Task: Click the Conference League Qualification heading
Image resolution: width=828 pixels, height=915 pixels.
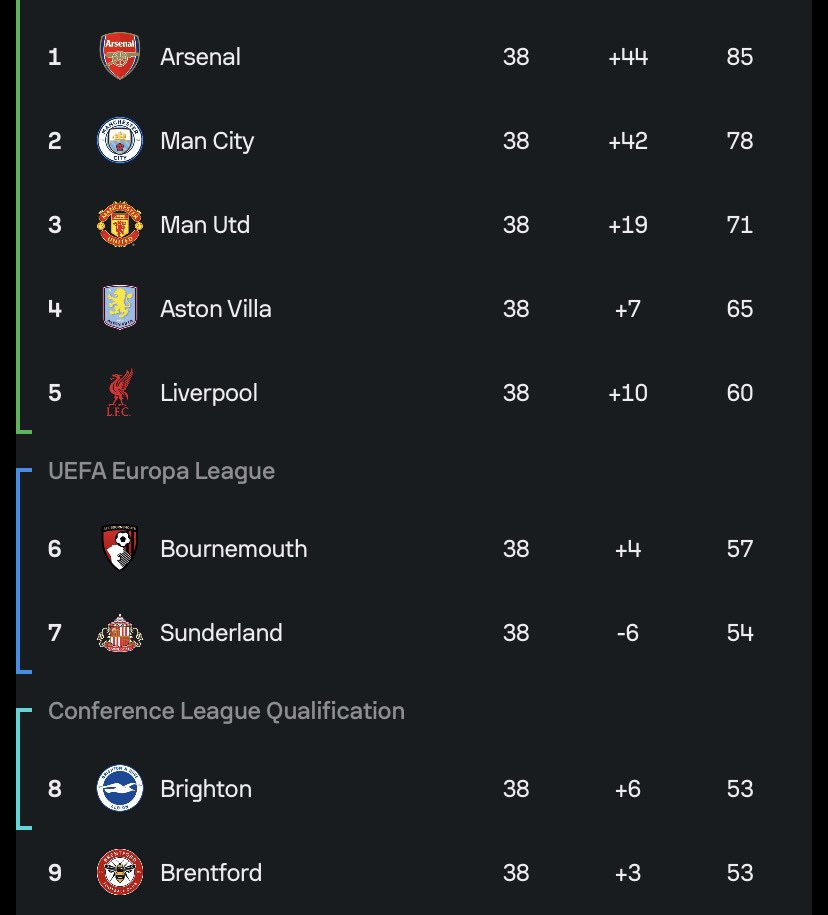Action: coord(226,711)
